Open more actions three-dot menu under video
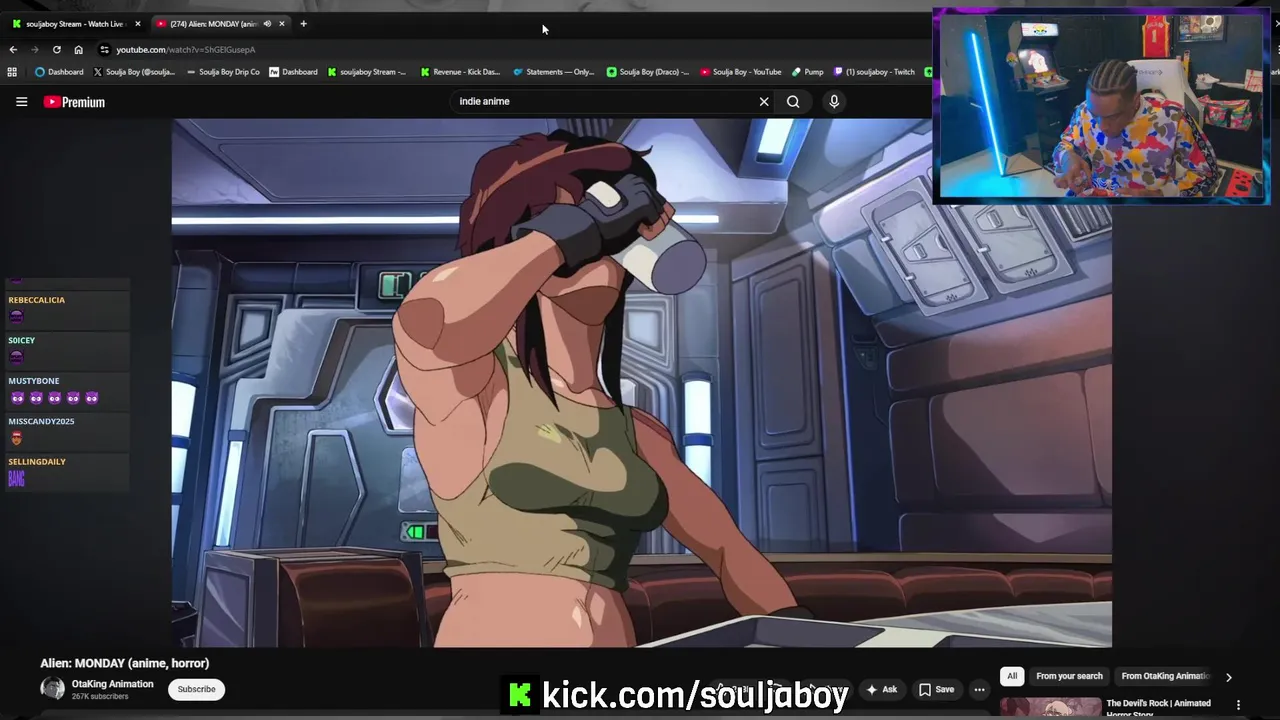 tap(979, 689)
